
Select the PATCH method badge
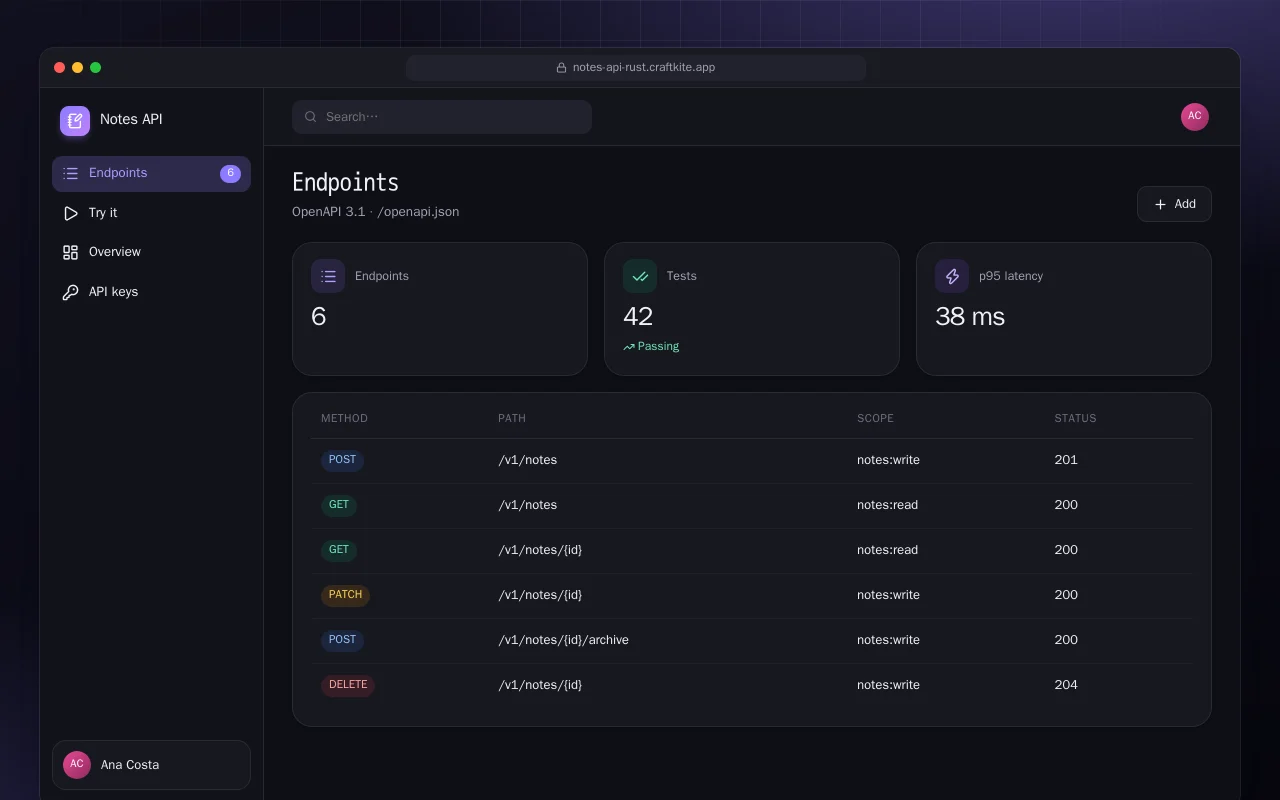[345, 595]
